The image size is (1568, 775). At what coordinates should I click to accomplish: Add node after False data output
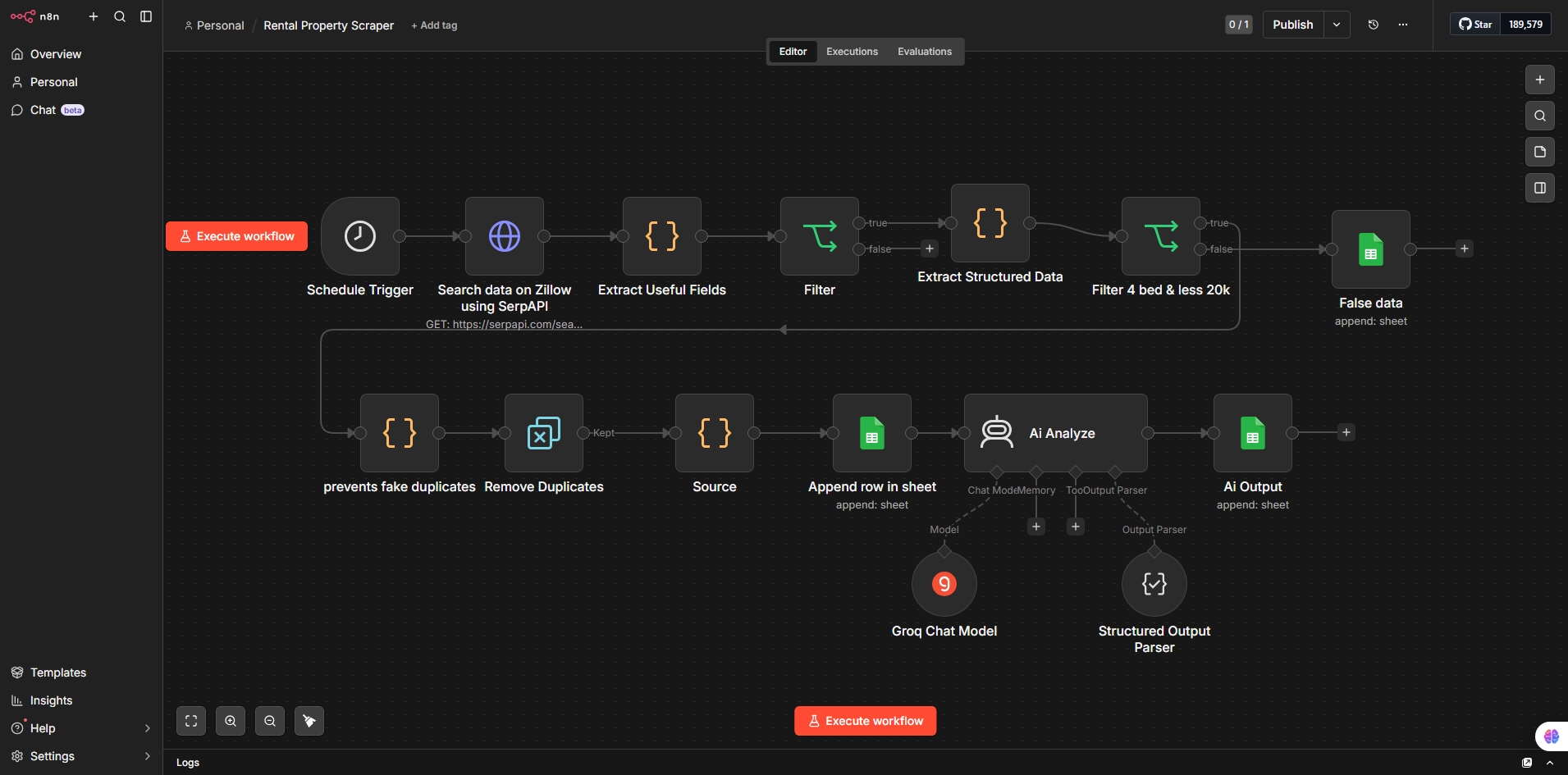(1465, 248)
